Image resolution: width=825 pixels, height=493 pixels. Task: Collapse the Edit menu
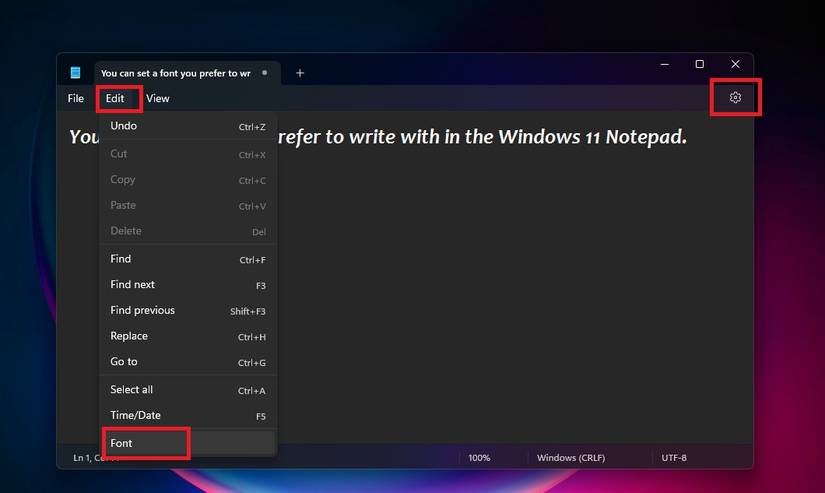(115, 98)
